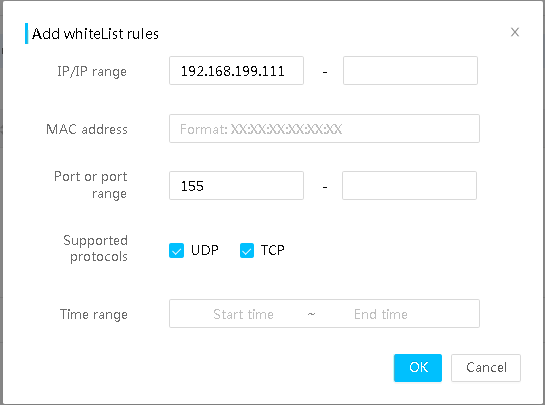The width and height of the screenshot is (545, 405).
Task: Open the Start time picker
Action: pyautogui.click(x=243, y=314)
